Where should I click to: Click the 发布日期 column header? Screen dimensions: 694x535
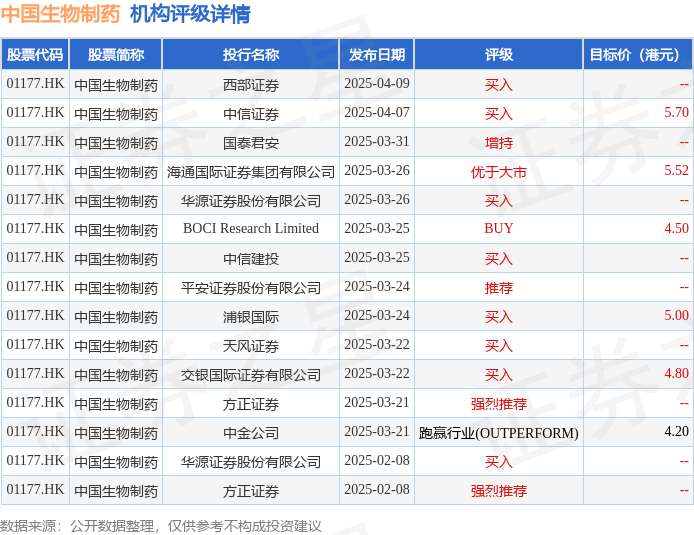click(x=377, y=54)
